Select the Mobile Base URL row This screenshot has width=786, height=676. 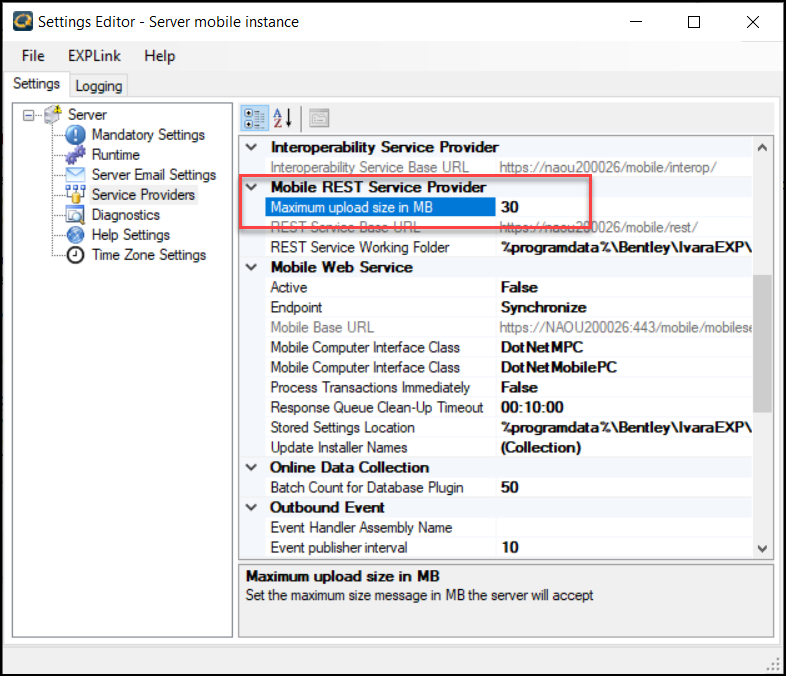(x=508, y=327)
